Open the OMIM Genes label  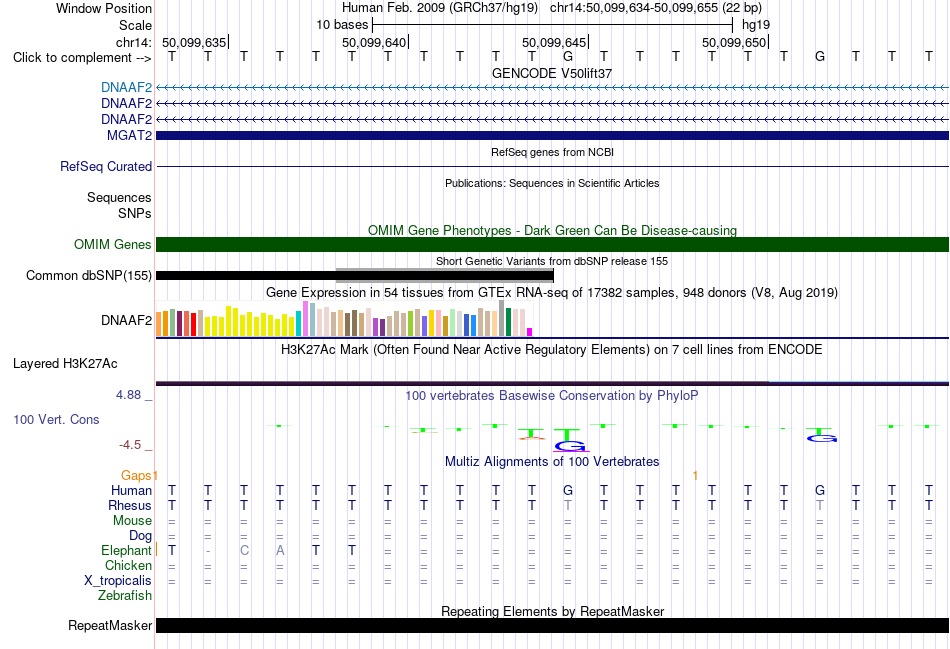[x=113, y=244]
